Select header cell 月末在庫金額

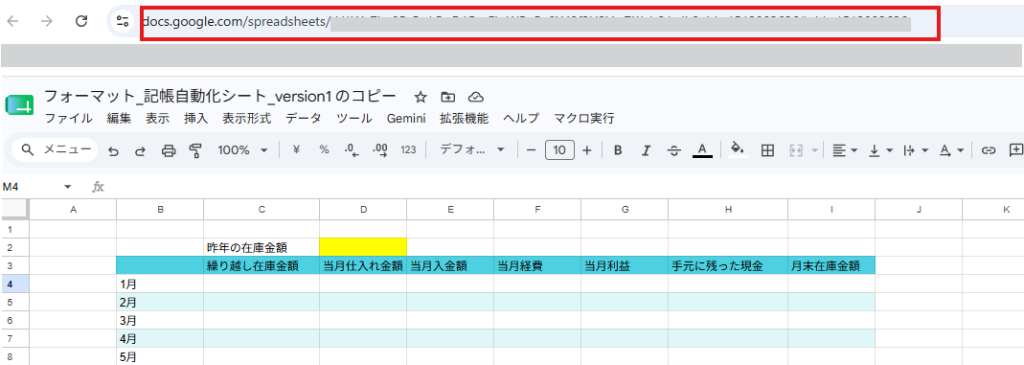click(831, 266)
